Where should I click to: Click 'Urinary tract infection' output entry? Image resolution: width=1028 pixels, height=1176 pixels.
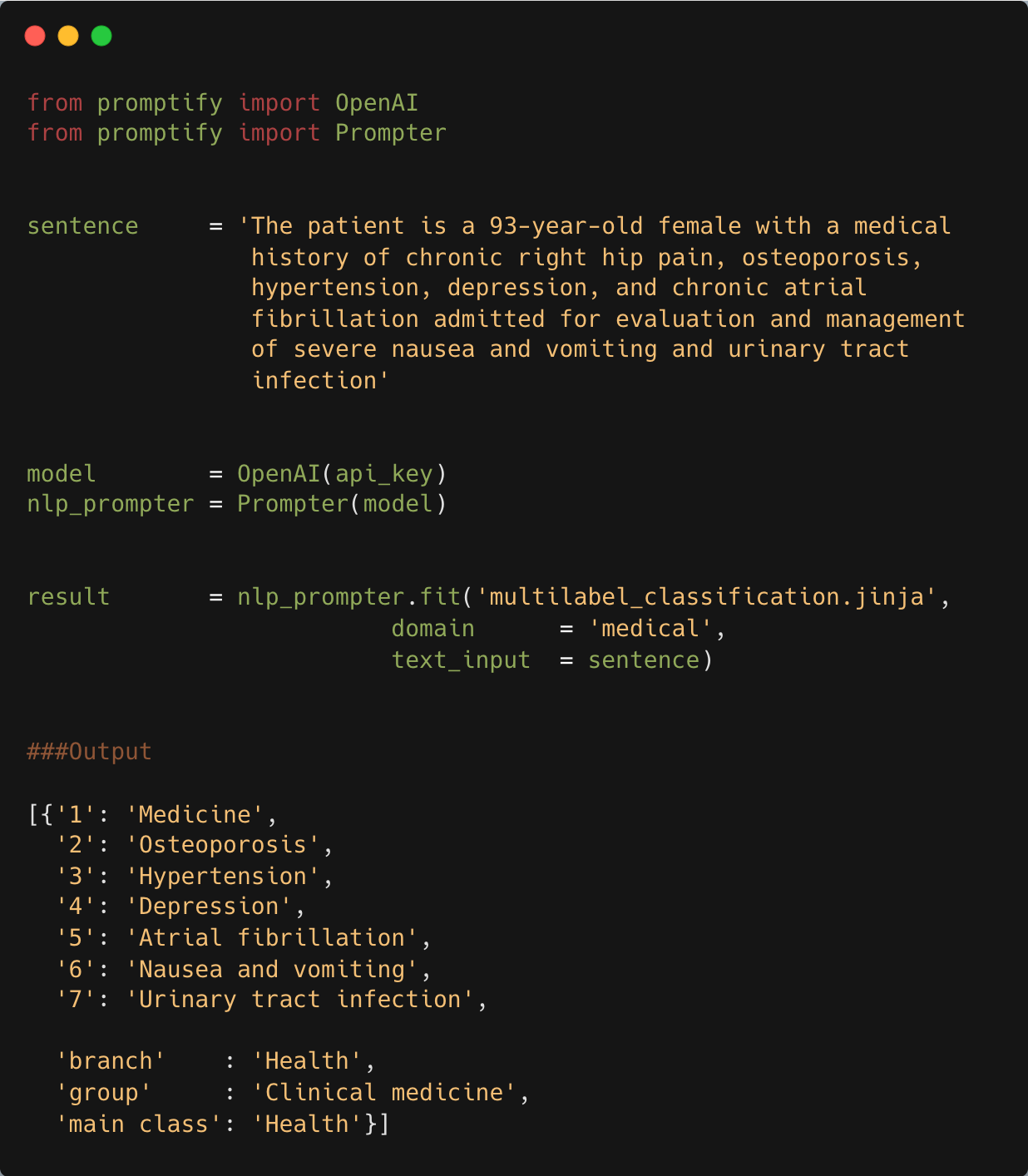[300, 1000]
